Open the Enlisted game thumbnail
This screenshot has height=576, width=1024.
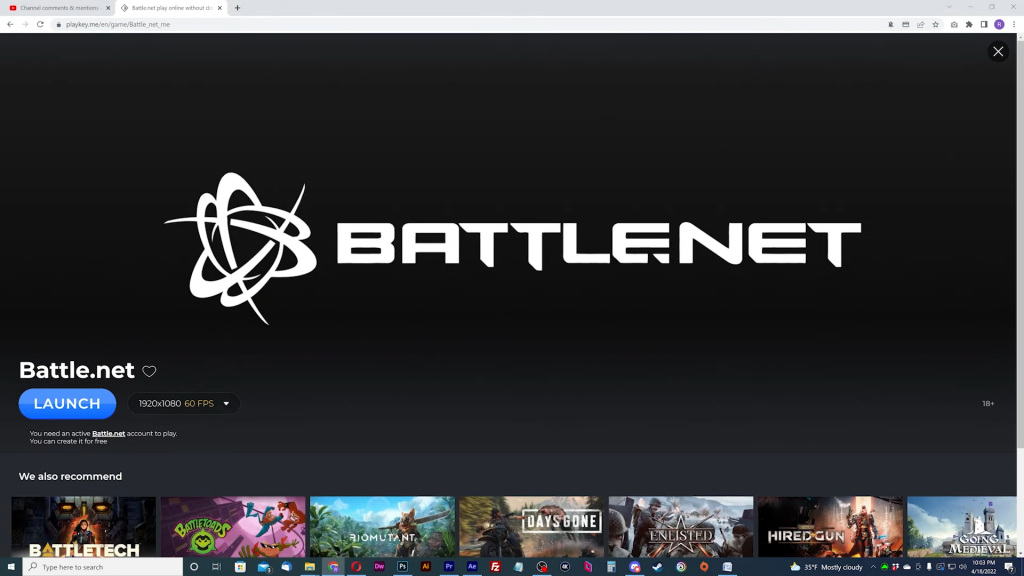click(x=680, y=526)
